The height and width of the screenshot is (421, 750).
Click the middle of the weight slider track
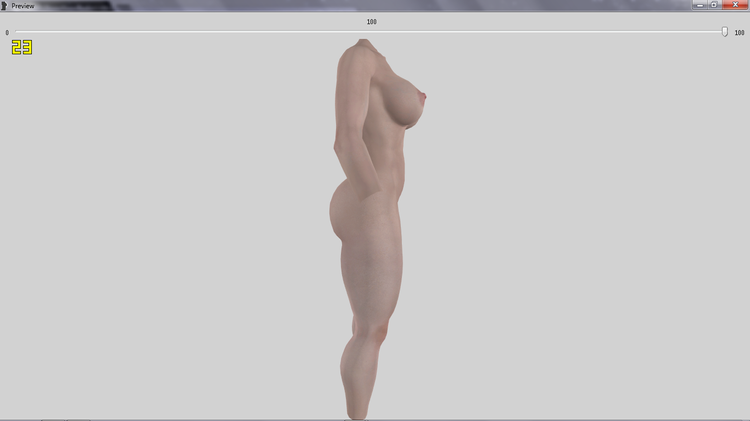coord(371,32)
